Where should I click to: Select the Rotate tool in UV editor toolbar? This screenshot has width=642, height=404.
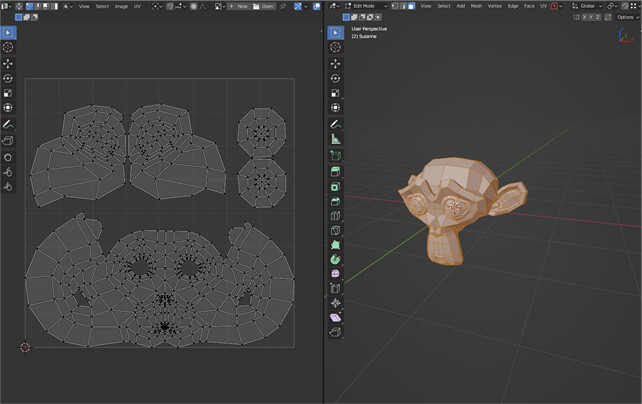coord(8,78)
